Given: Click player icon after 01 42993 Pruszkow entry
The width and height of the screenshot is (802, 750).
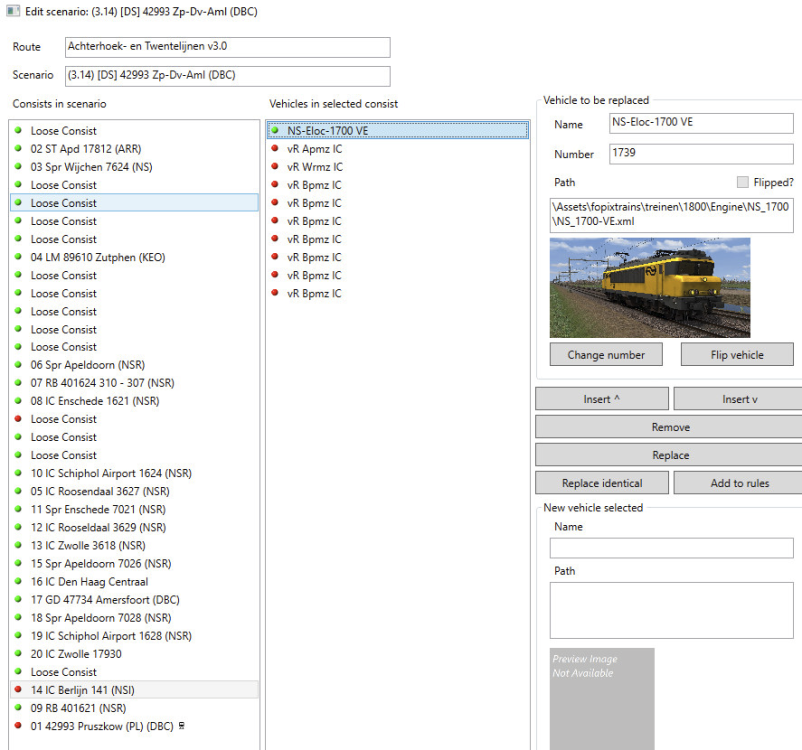Looking at the screenshot, I should click(x=181, y=726).
